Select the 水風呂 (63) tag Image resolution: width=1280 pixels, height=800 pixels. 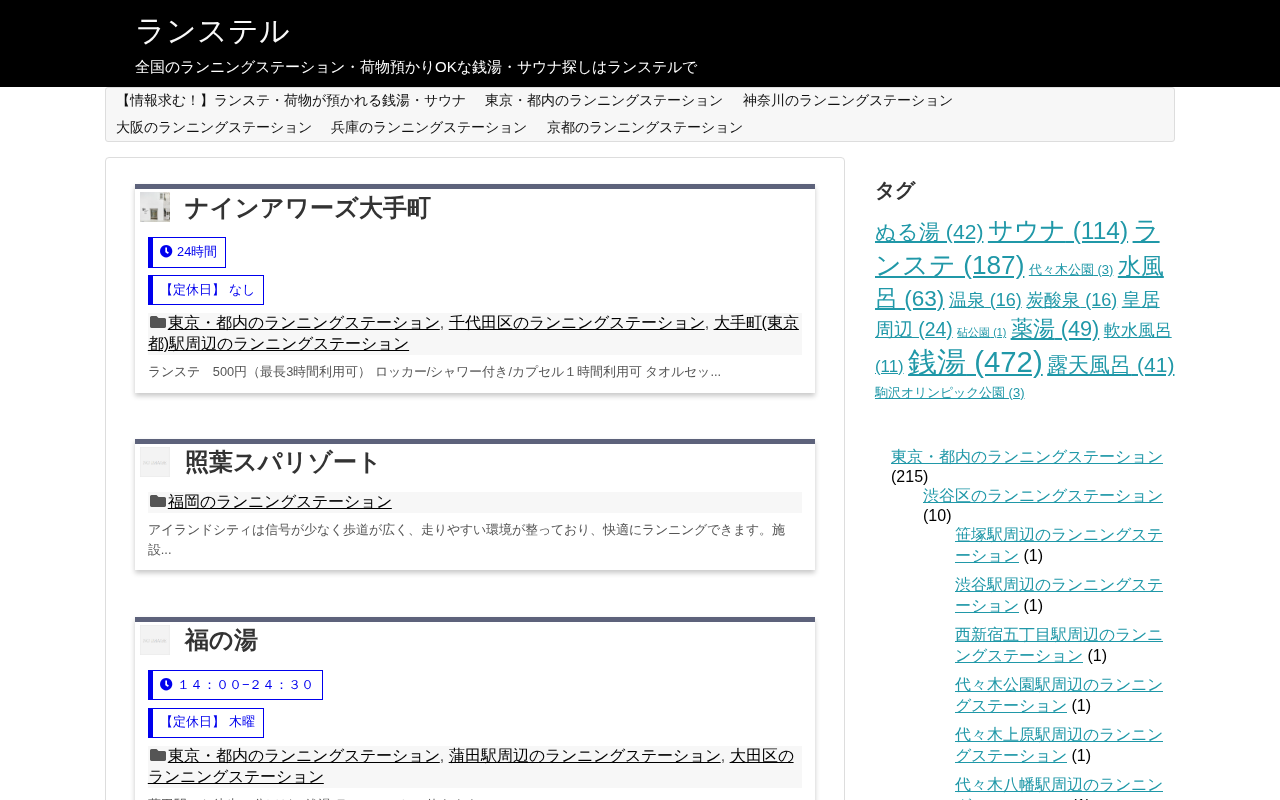point(1019,282)
